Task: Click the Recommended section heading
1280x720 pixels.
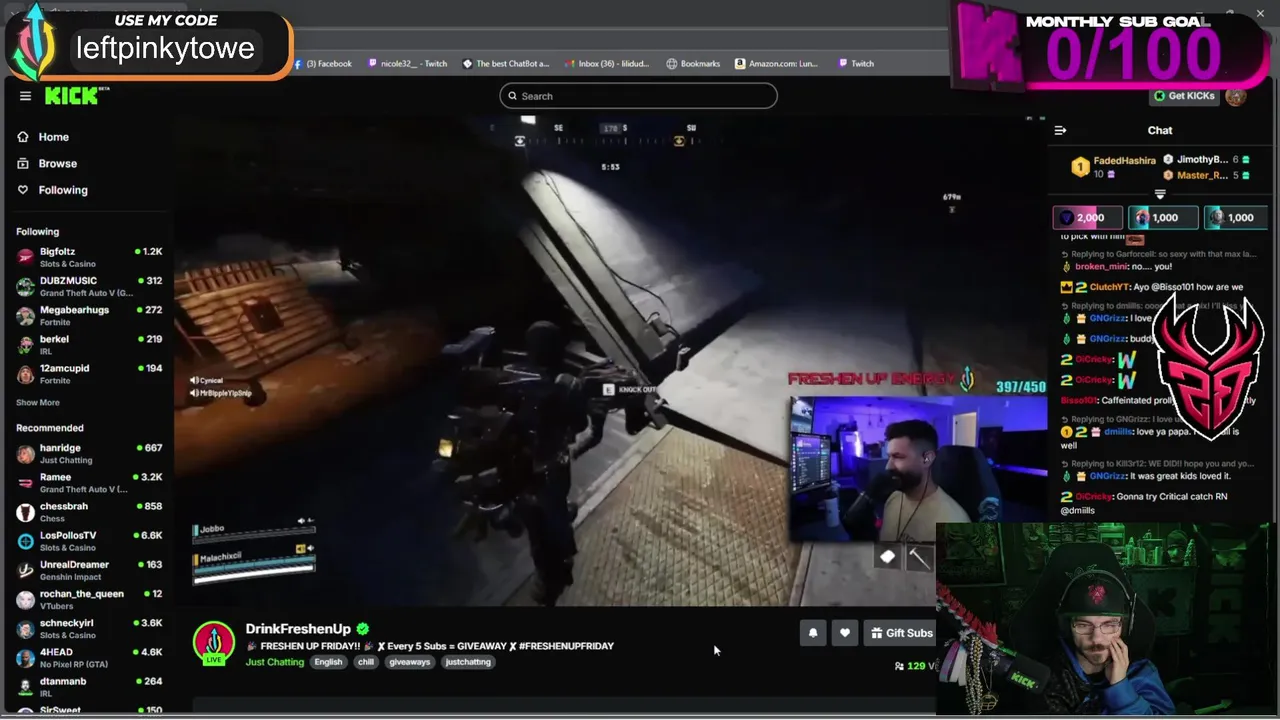Action: [x=50, y=428]
